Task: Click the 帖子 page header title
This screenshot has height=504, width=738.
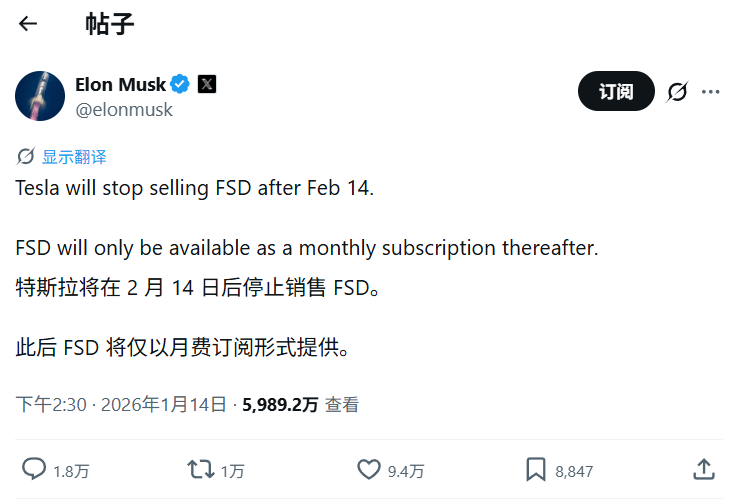Action: [110, 24]
